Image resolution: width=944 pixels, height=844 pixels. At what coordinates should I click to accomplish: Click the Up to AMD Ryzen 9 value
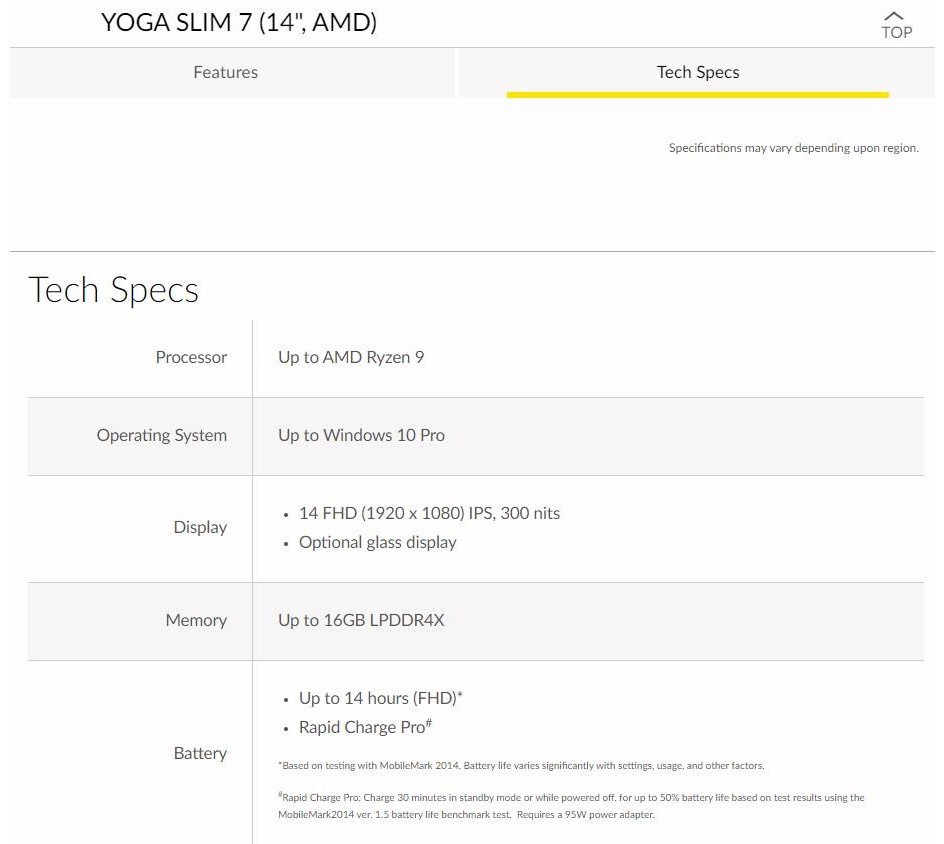351,357
